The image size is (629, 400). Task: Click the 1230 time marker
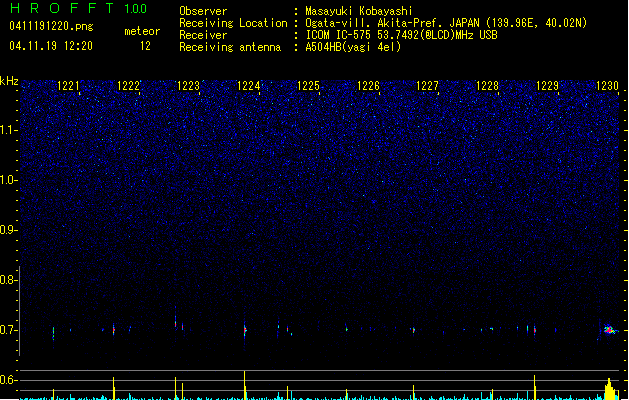pos(607,86)
